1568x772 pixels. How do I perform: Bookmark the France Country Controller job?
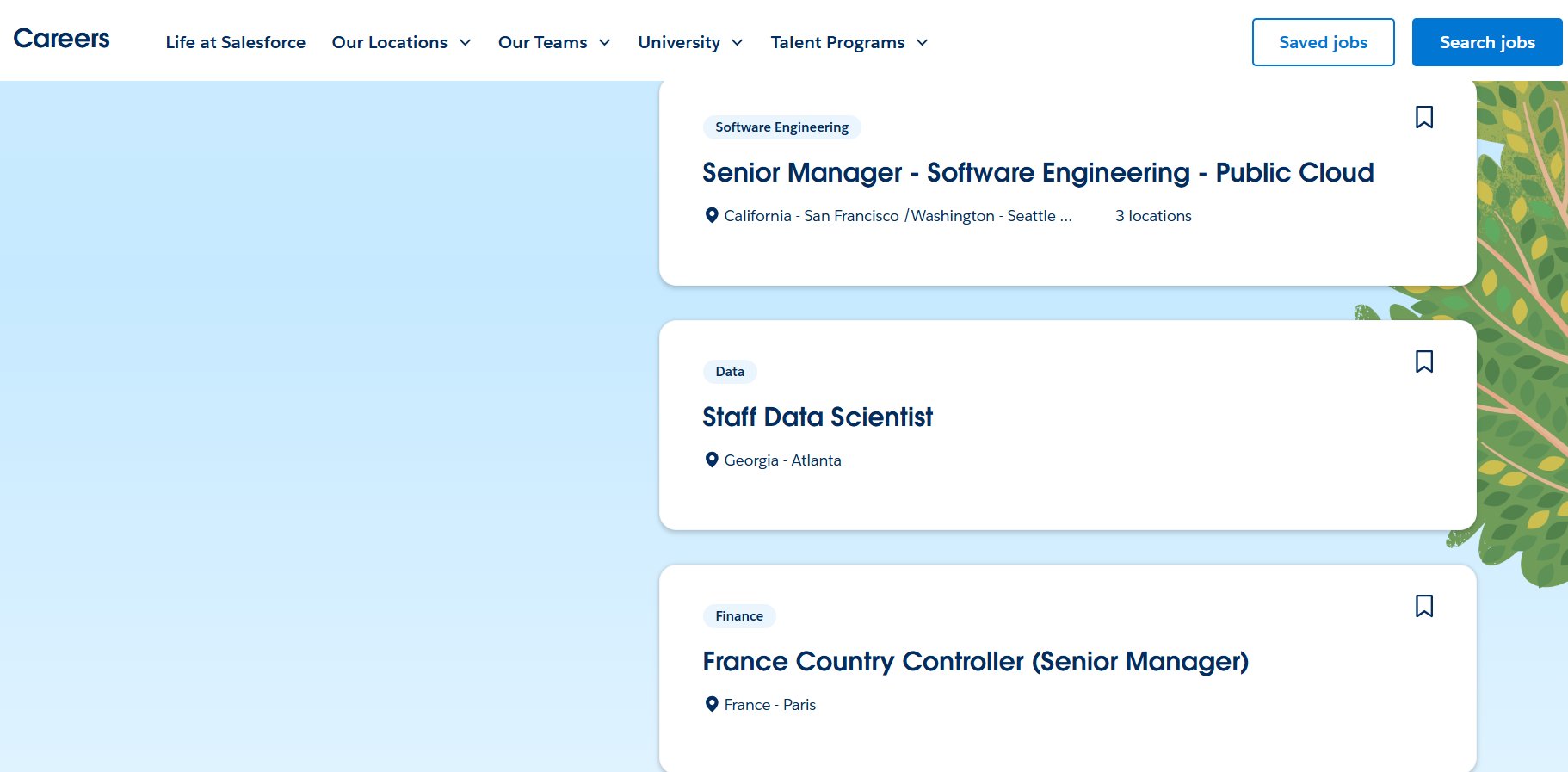tap(1423, 606)
